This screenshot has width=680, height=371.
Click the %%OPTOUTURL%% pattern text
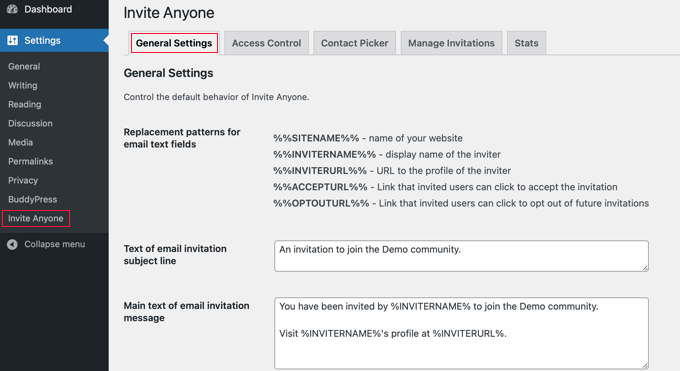[x=321, y=203]
